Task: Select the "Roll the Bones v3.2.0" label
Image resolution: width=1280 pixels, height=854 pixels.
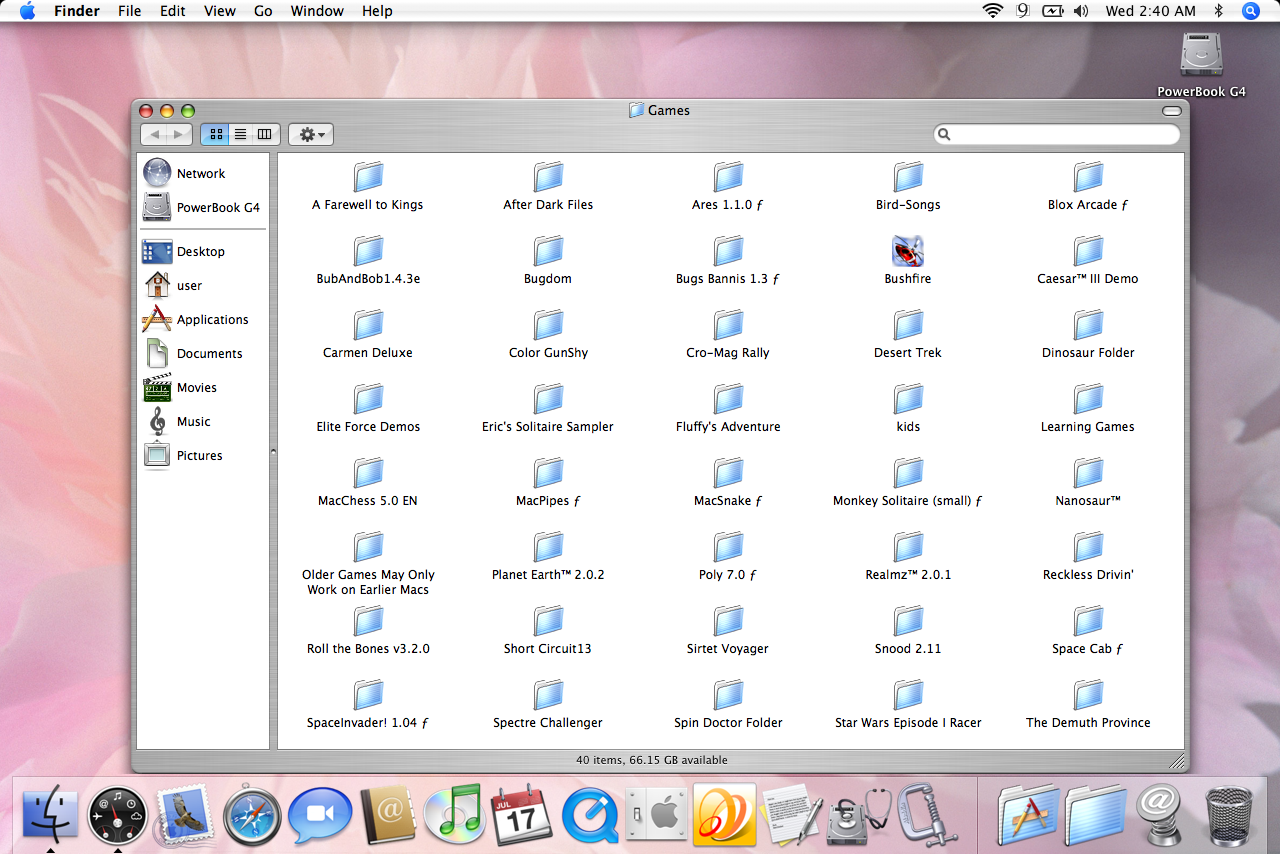Action: 368,648
